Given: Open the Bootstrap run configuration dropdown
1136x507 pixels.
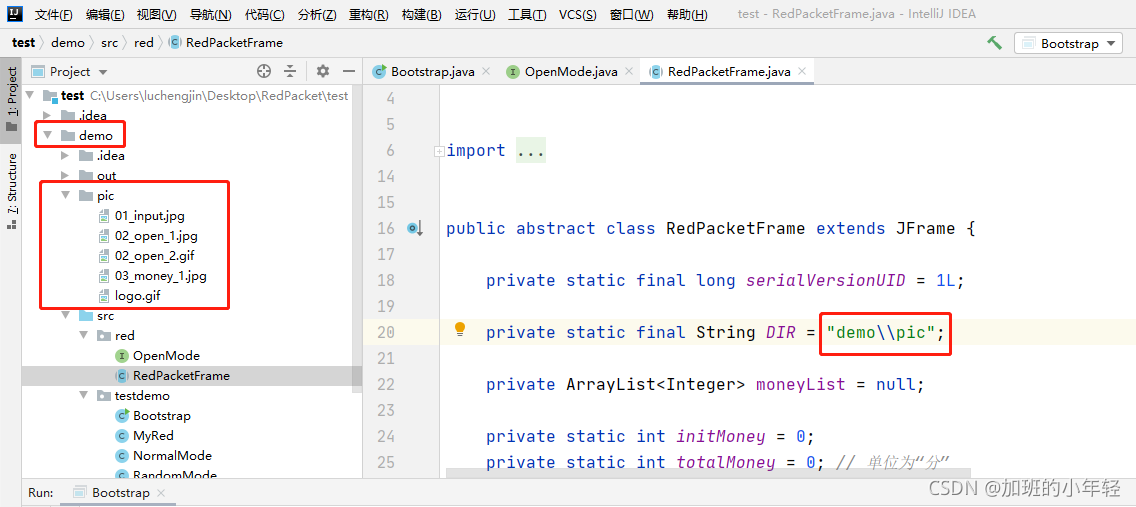Looking at the screenshot, I should pyautogui.click(x=1067, y=43).
